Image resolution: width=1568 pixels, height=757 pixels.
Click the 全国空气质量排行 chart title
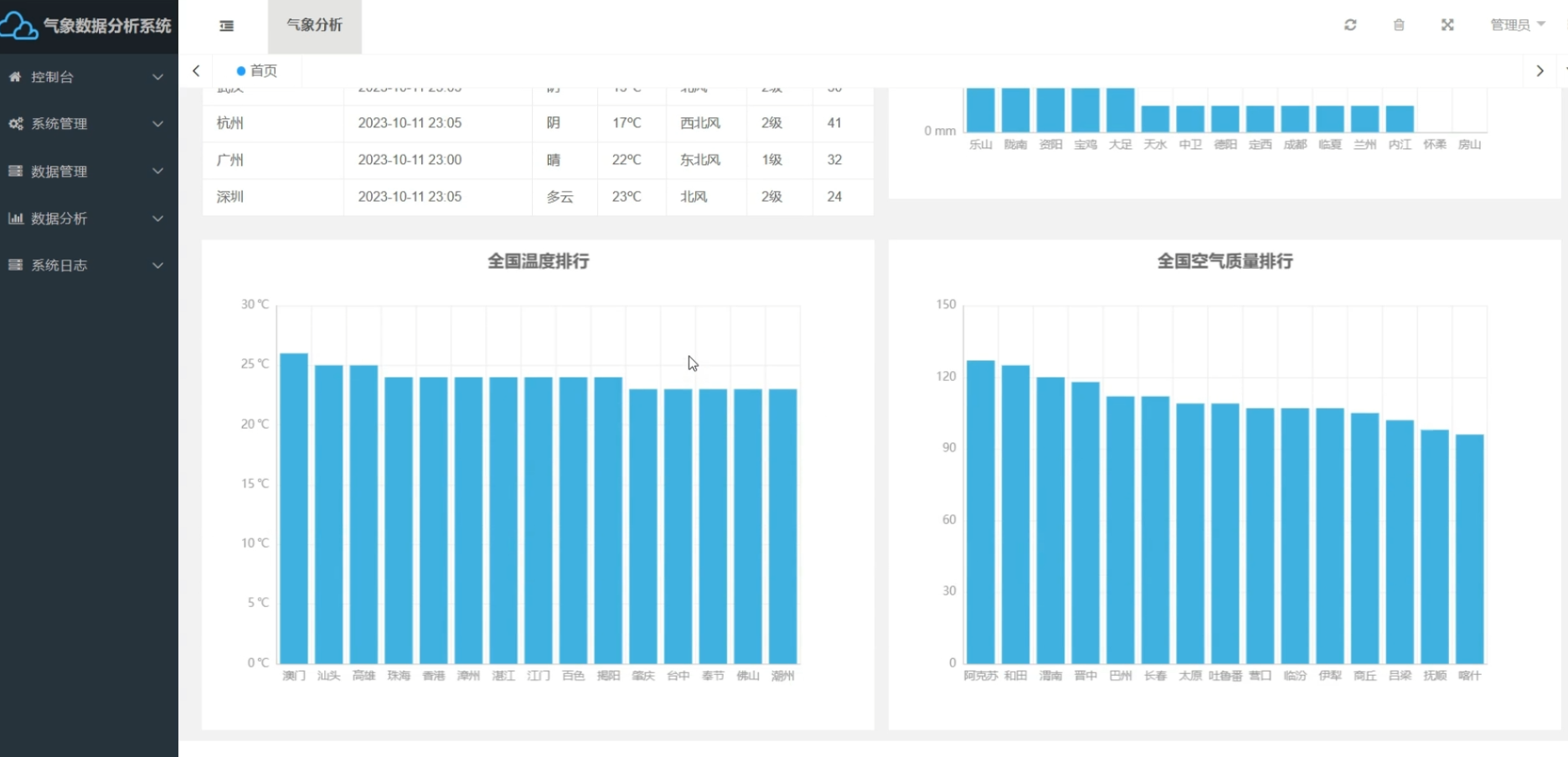pyautogui.click(x=1225, y=261)
